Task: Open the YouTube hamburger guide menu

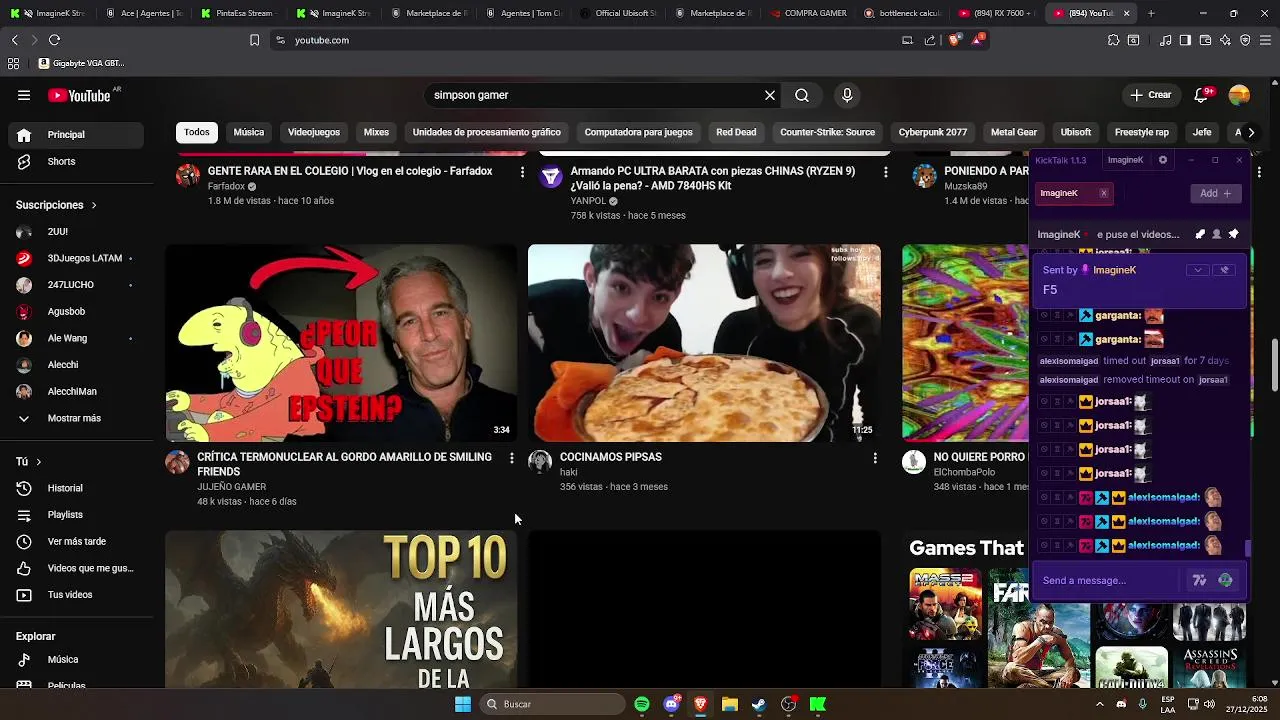Action: pos(24,95)
